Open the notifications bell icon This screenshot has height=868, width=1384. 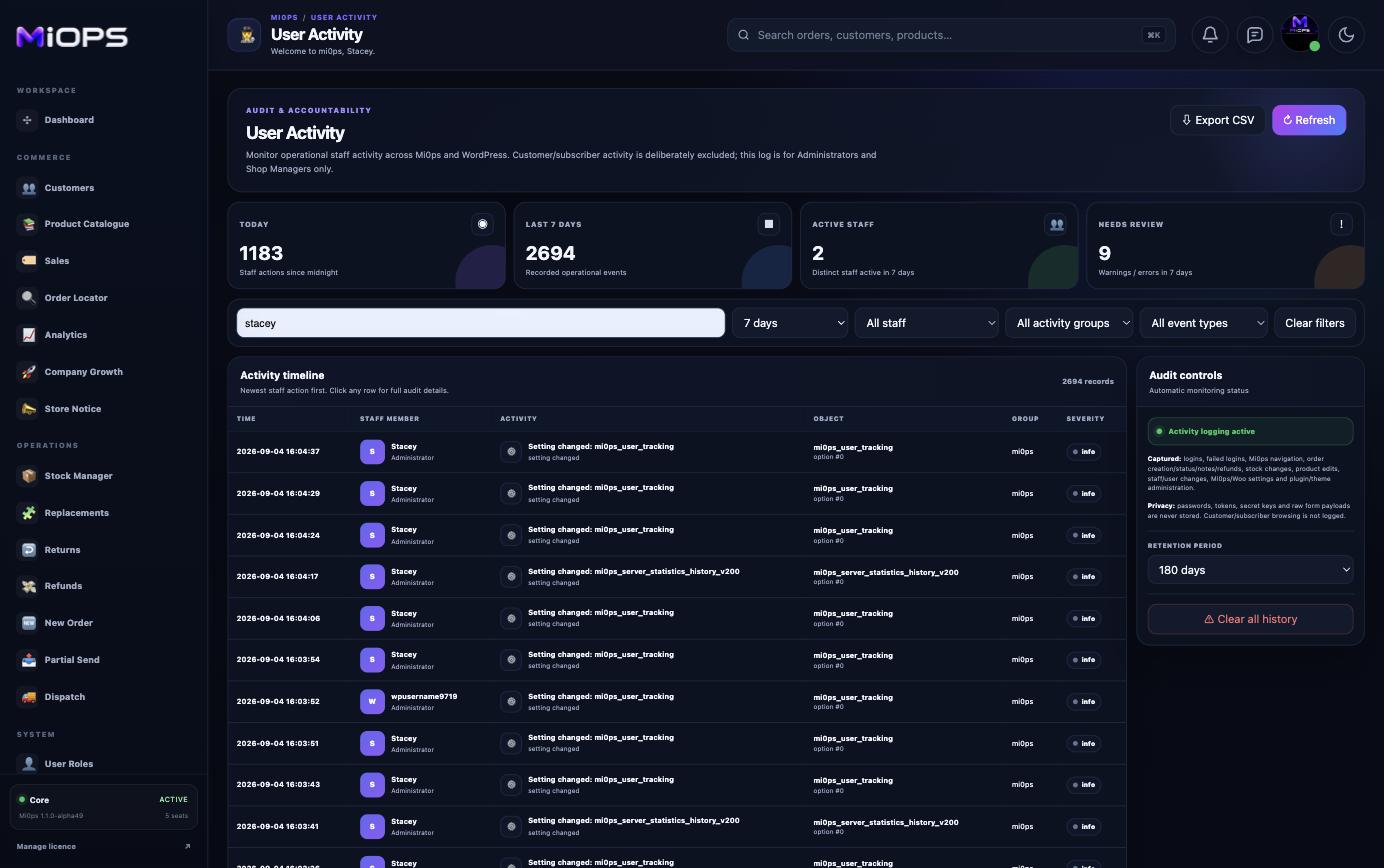tap(1209, 35)
